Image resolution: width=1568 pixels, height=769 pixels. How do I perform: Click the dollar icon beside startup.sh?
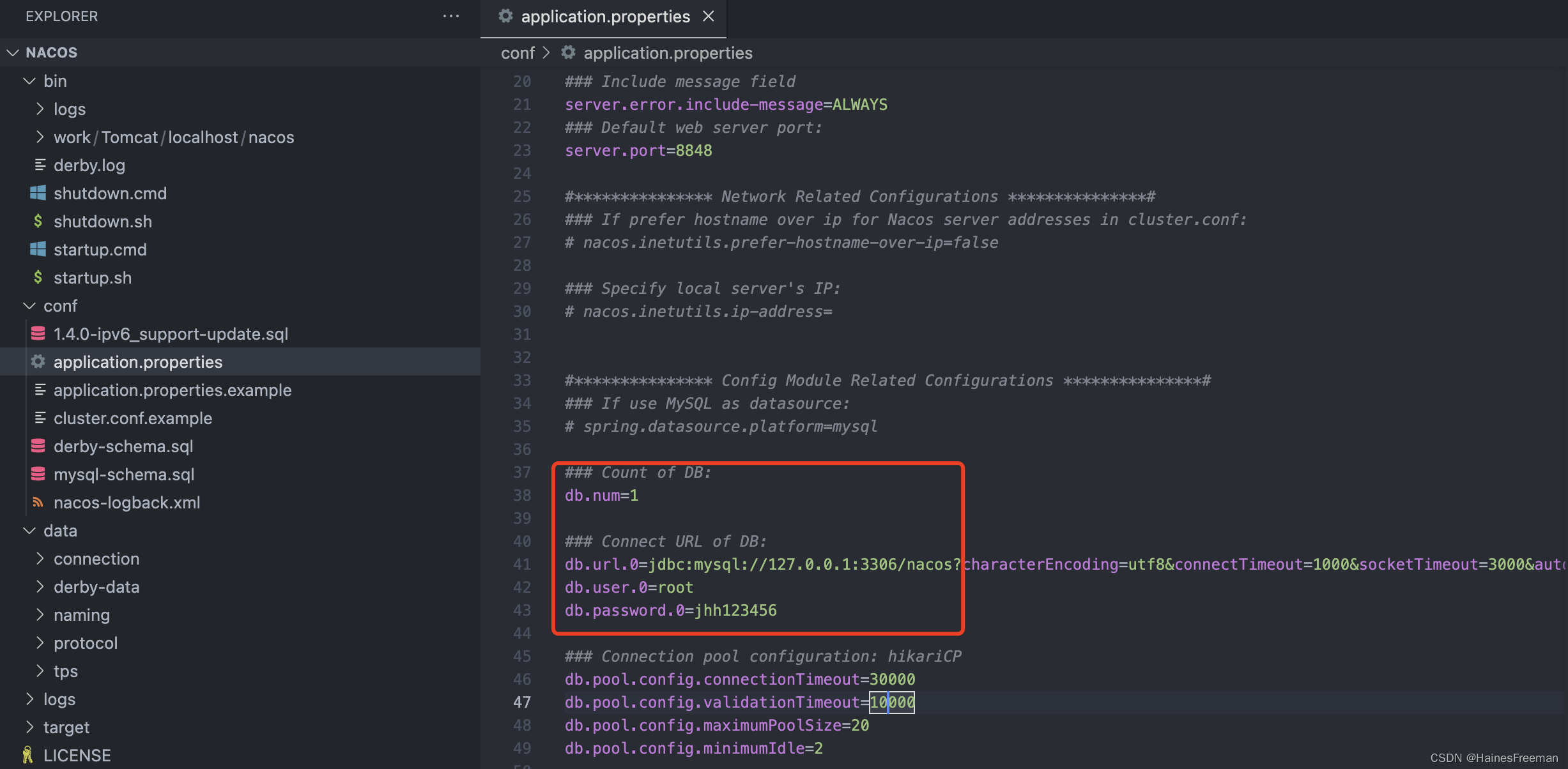coord(38,277)
